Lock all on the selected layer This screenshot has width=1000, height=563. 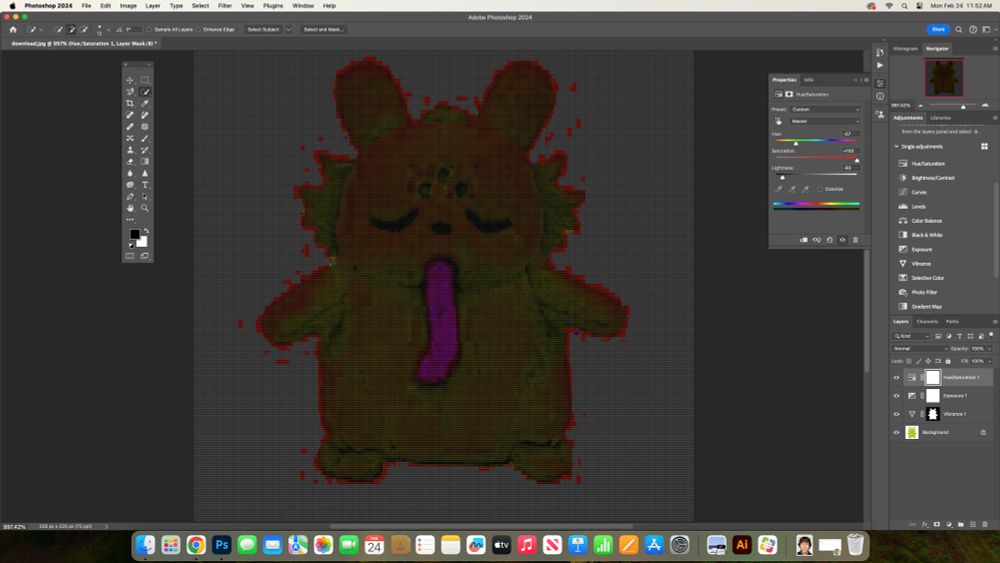click(948, 361)
